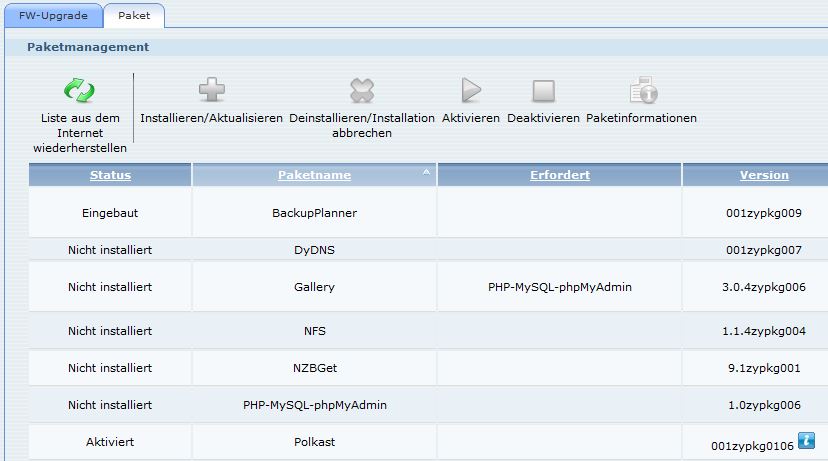This screenshot has height=461, width=828.
Task: Select the NFS package name
Action: [x=315, y=331]
